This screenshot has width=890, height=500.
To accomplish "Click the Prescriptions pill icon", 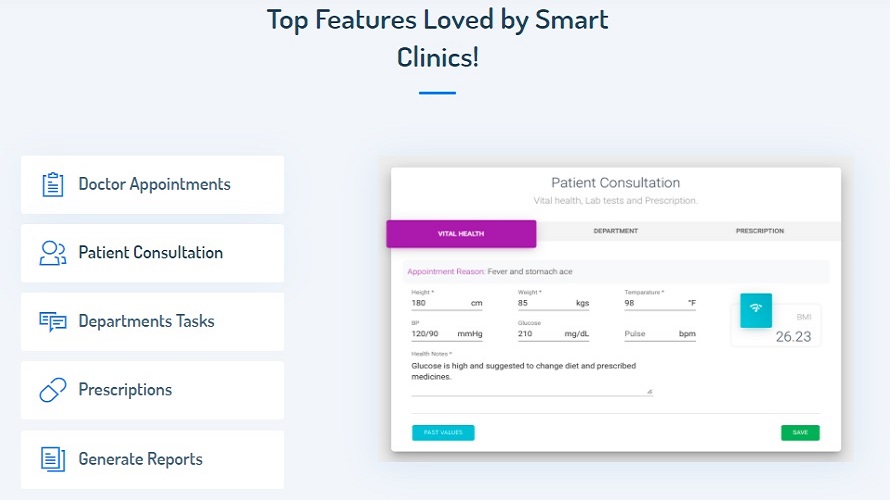I will coord(53,390).
